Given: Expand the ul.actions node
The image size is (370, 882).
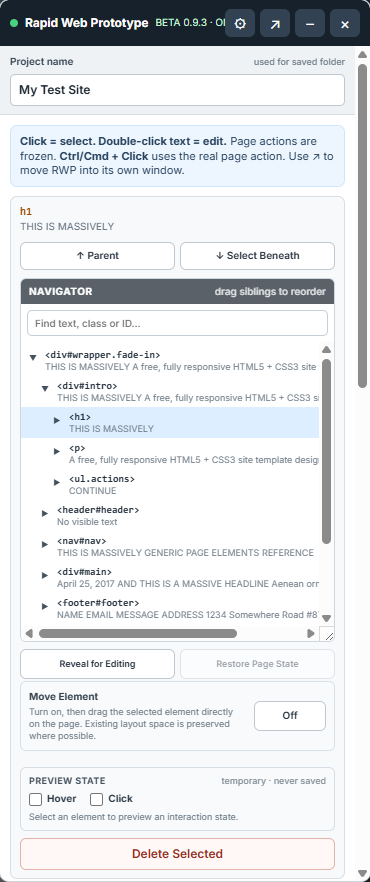Looking at the screenshot, I should click(x=57, y=482).
